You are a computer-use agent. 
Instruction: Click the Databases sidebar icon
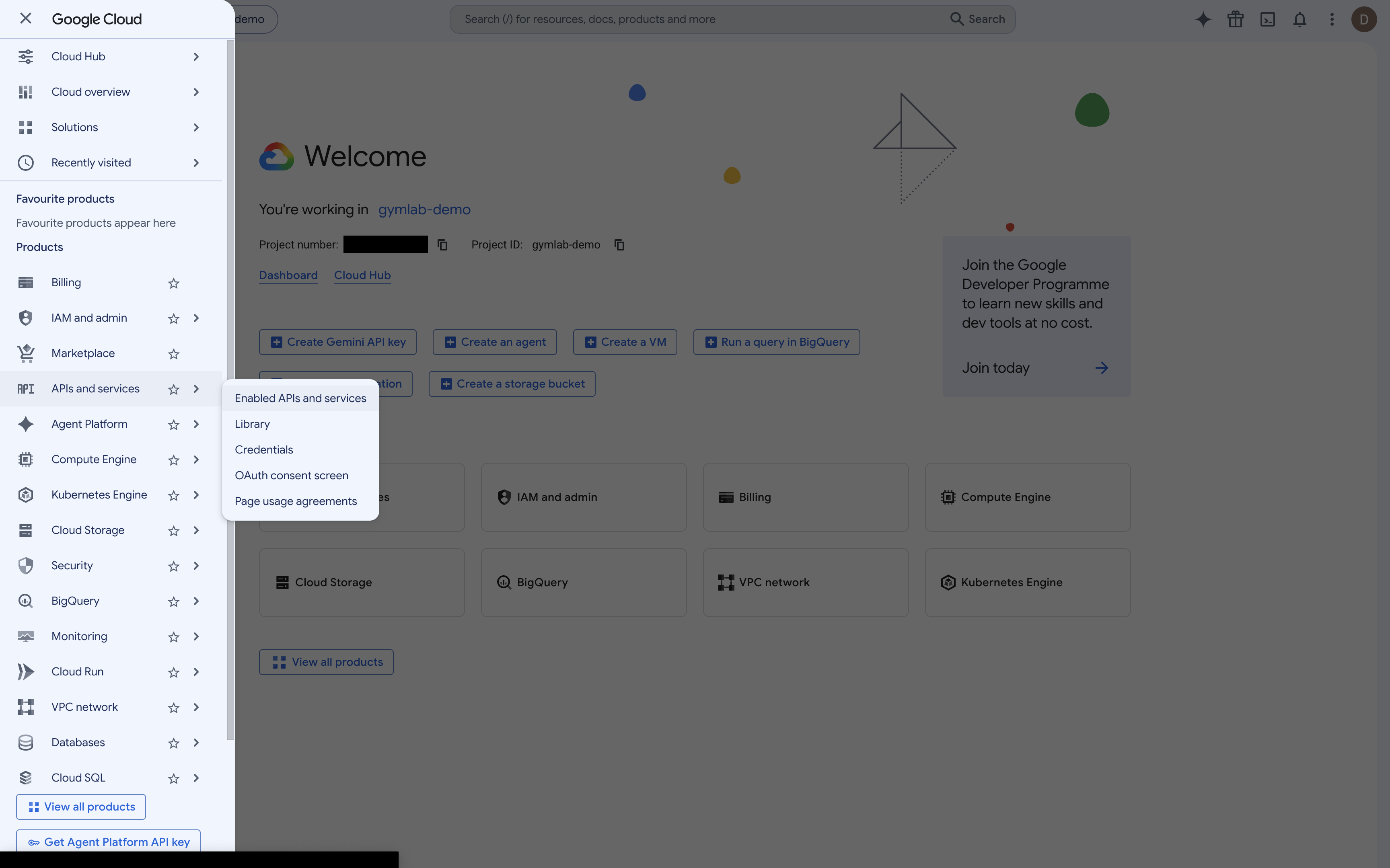click(x=25, y=742)
